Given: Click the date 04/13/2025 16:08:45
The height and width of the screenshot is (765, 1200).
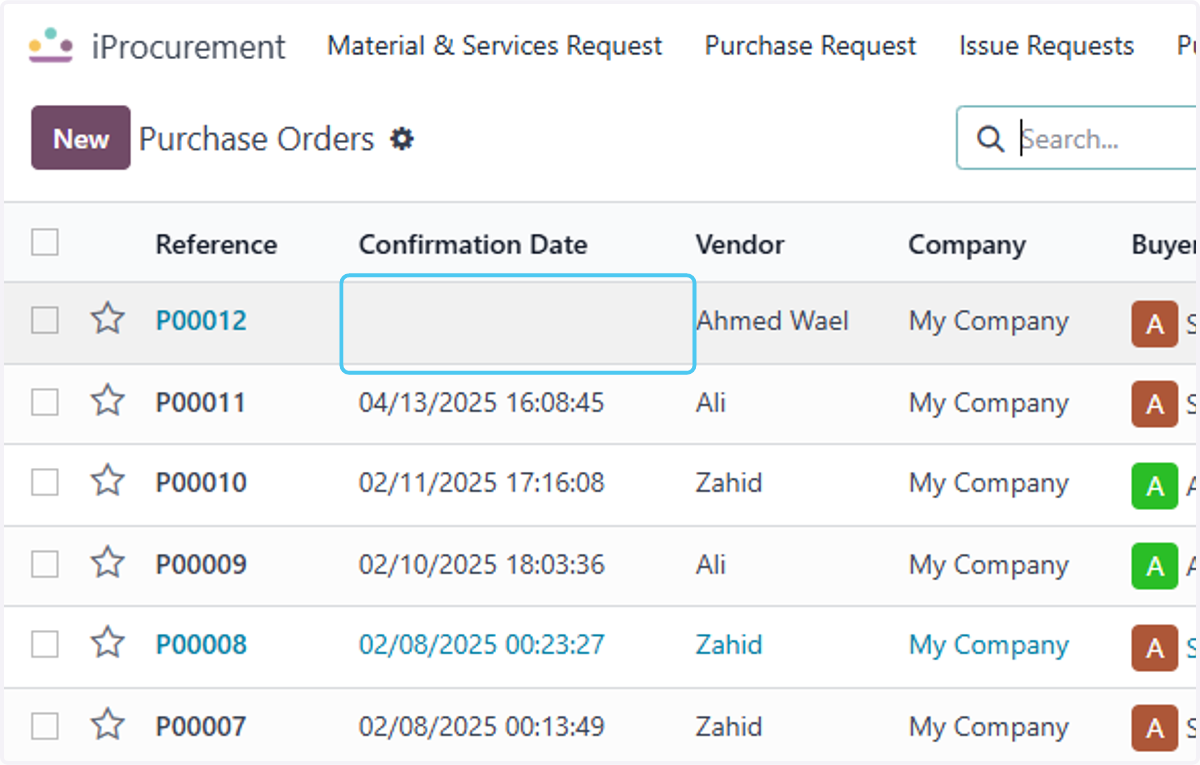Looking at the screenshot, I should click(x=482, y=403).
